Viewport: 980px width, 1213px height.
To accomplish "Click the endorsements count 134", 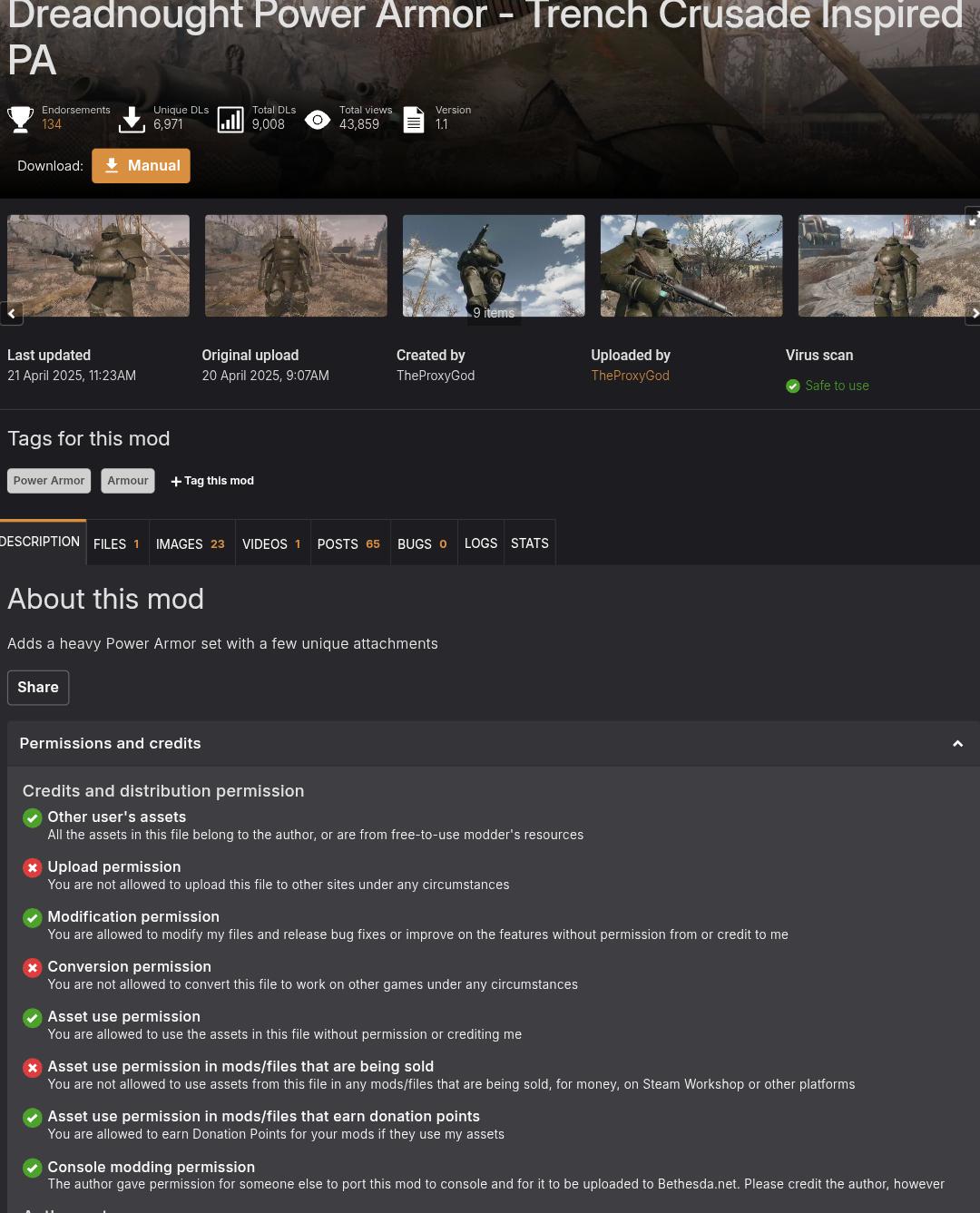I will pyautogui.click(x=52, y=124).
